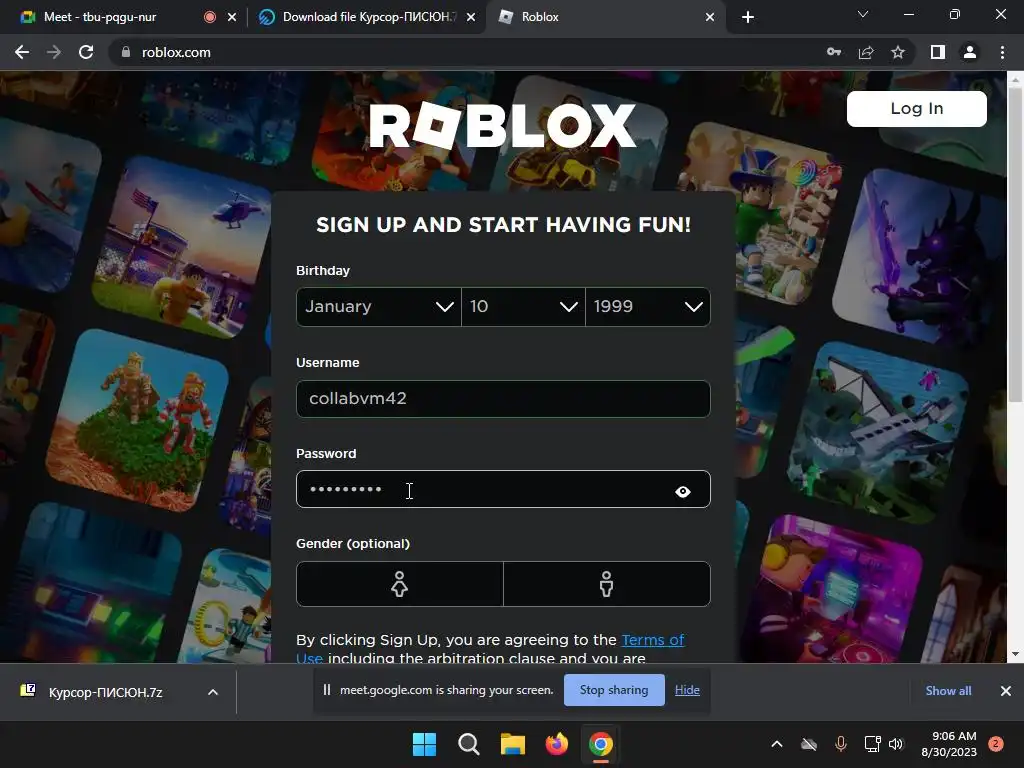Click the page scrollbar thumb
The image size is (1024, 768).
click(1015, 245)
